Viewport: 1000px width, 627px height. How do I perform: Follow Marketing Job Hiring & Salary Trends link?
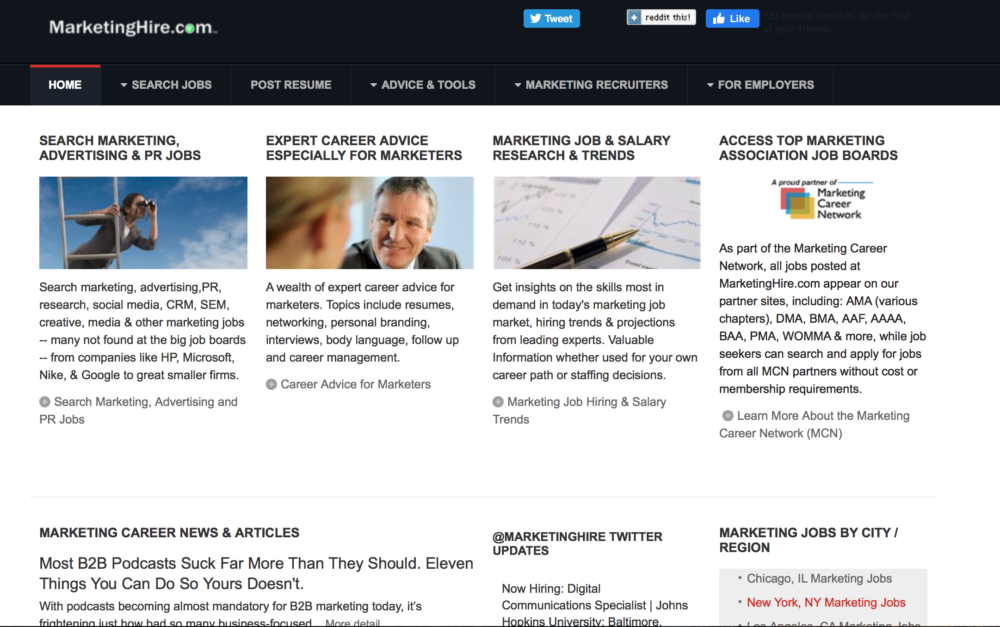point(579,411)
